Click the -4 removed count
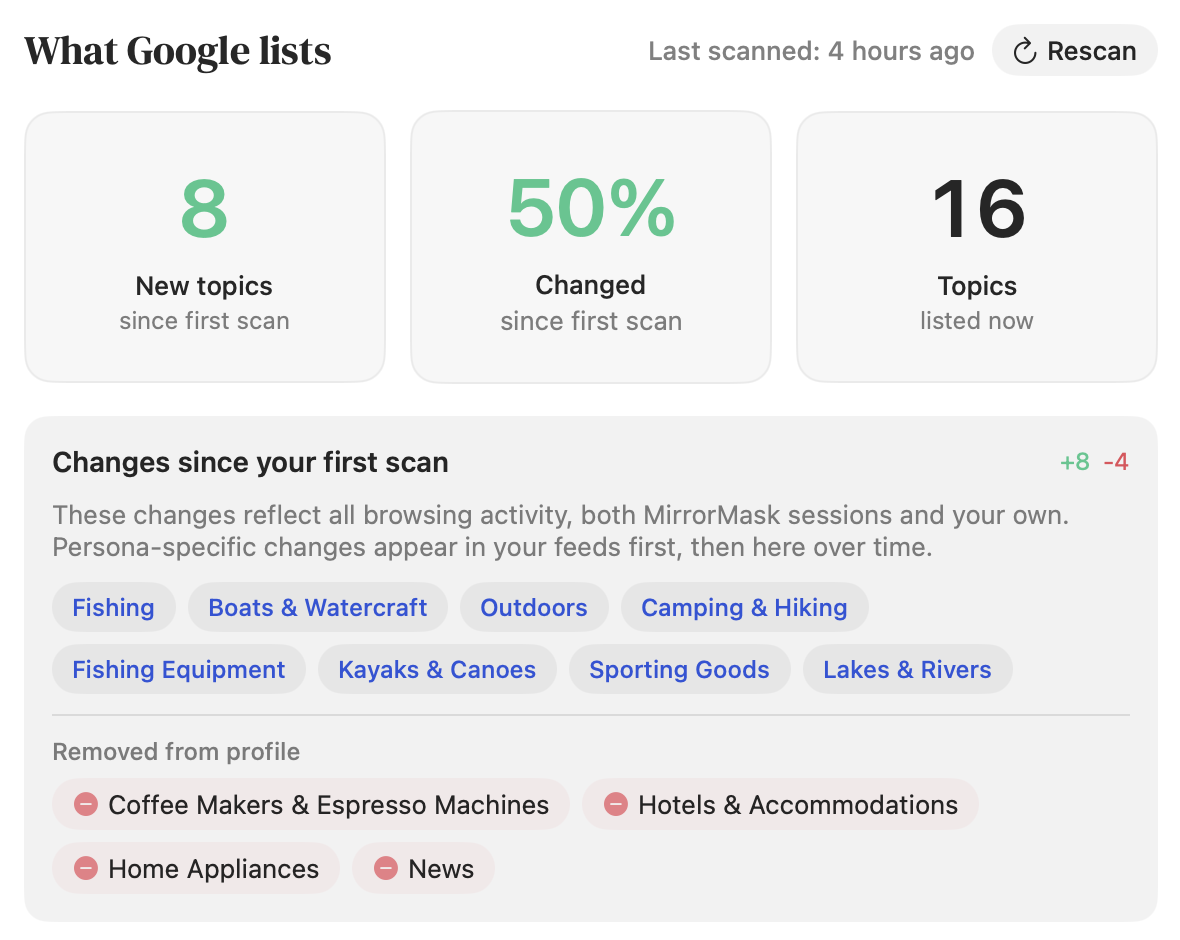Screen dimensions: 1180x940 1116,461
